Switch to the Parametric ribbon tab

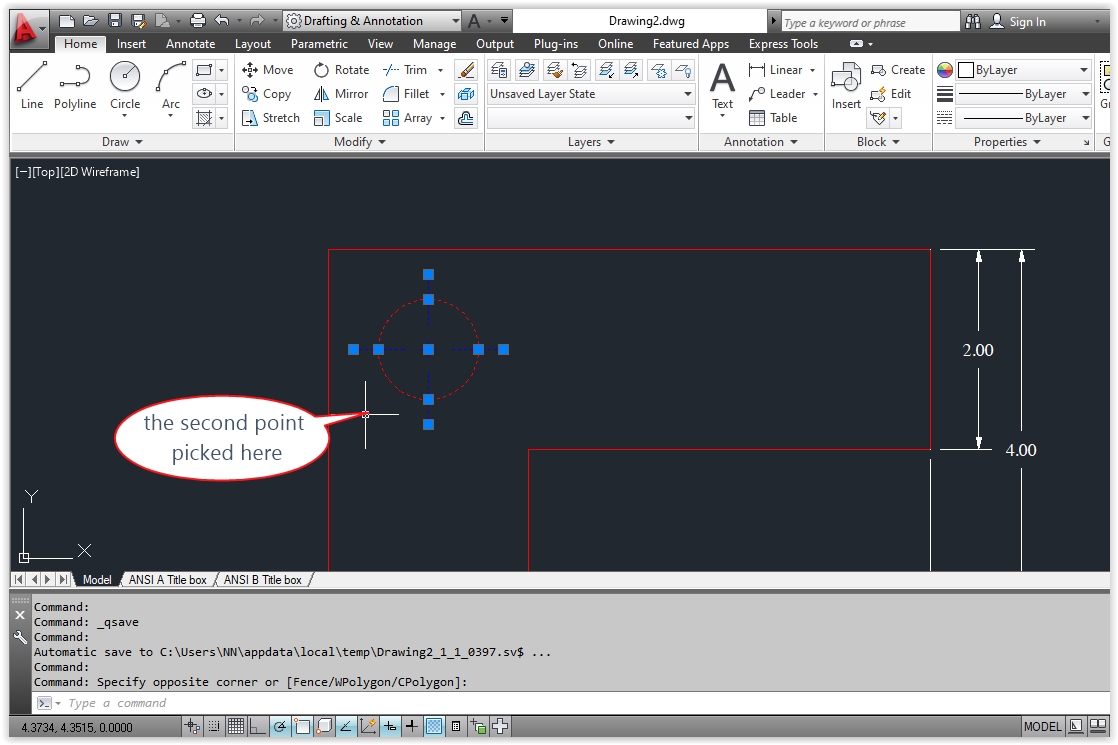coord(319,43)
